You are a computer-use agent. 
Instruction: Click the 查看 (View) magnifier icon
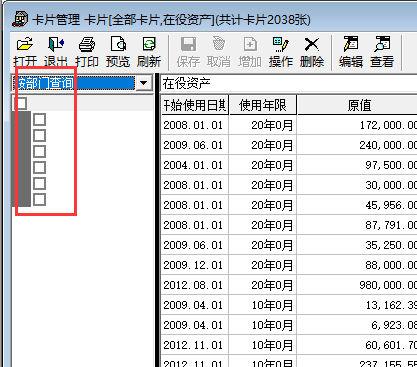(382, 44)
